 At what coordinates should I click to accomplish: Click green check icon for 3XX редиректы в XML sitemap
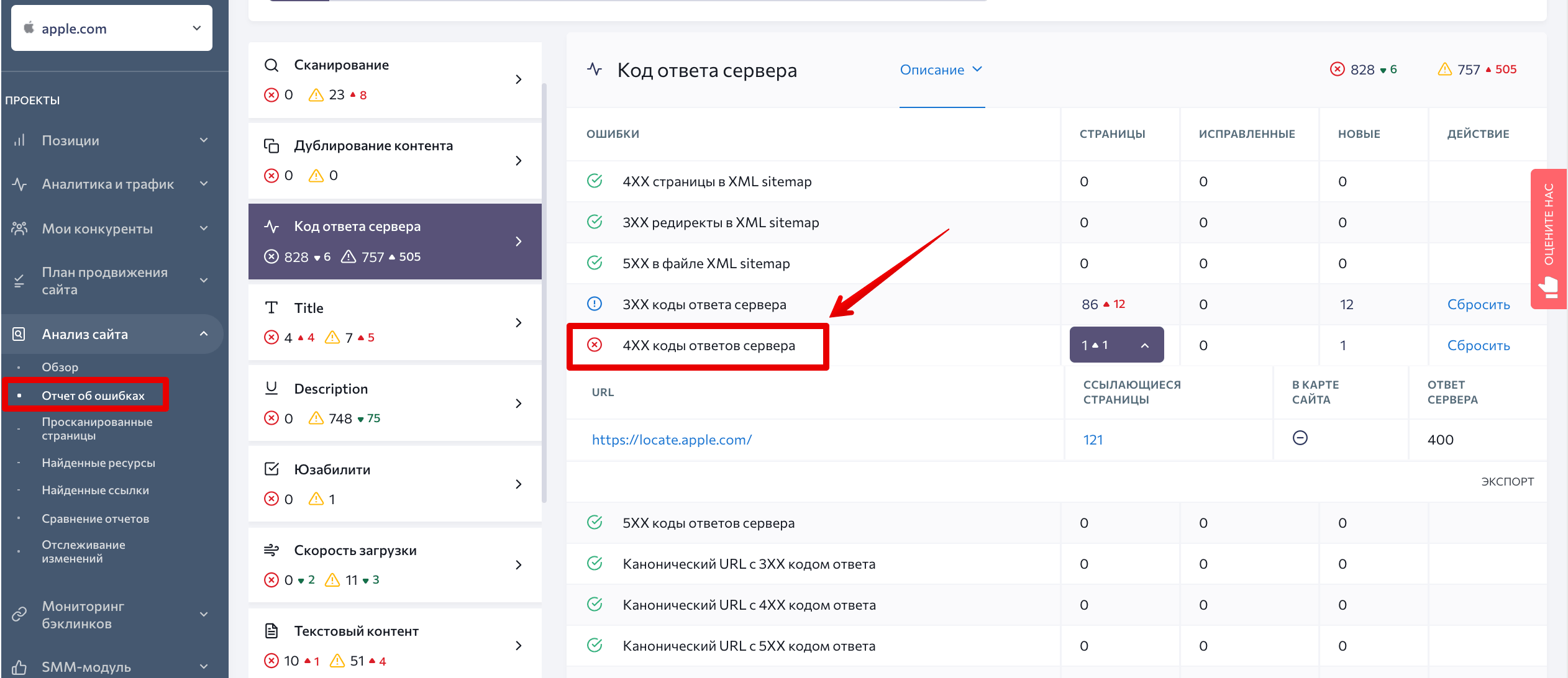595,222
